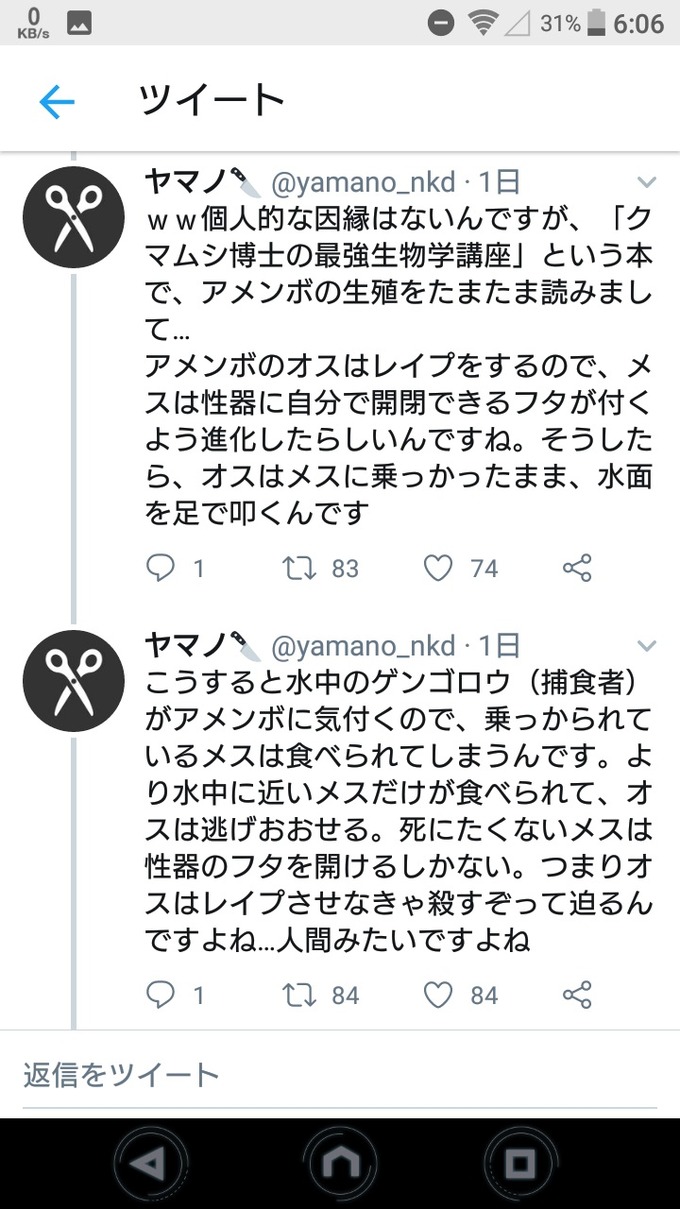Open the options chevron on the first tweet

[x=644, y=182]
